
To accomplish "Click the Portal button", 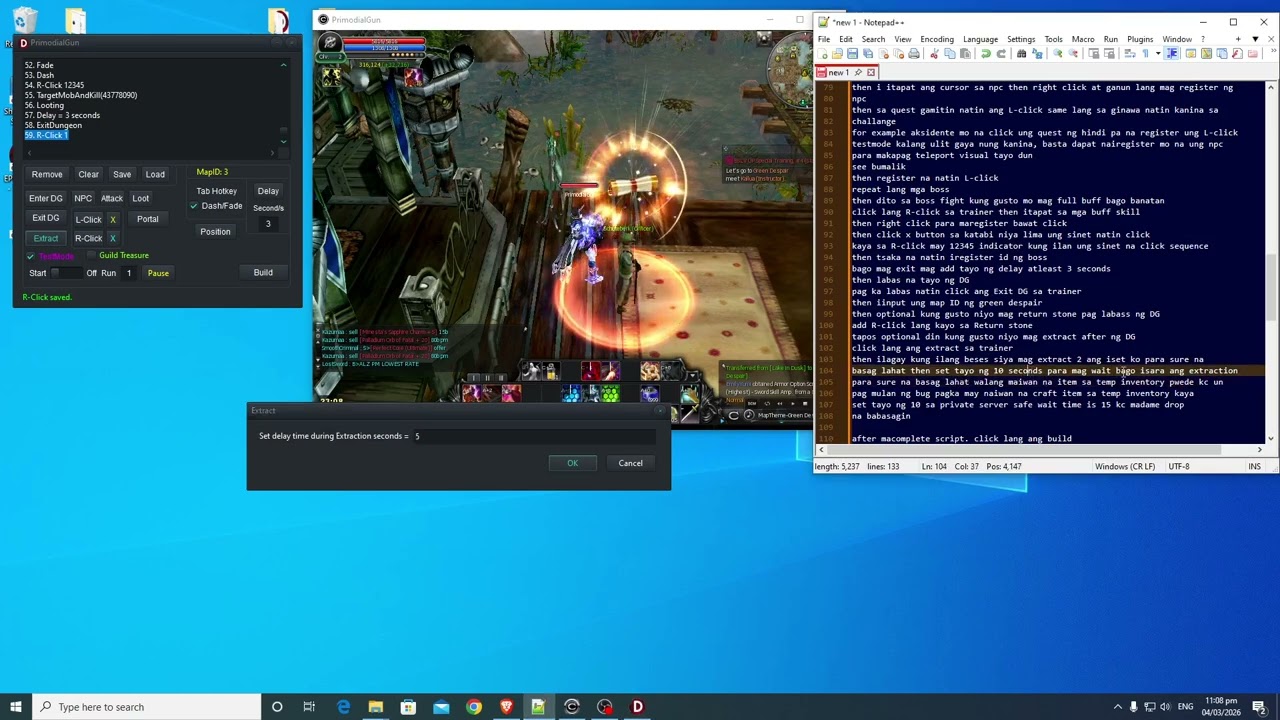I will click(148, 219).
